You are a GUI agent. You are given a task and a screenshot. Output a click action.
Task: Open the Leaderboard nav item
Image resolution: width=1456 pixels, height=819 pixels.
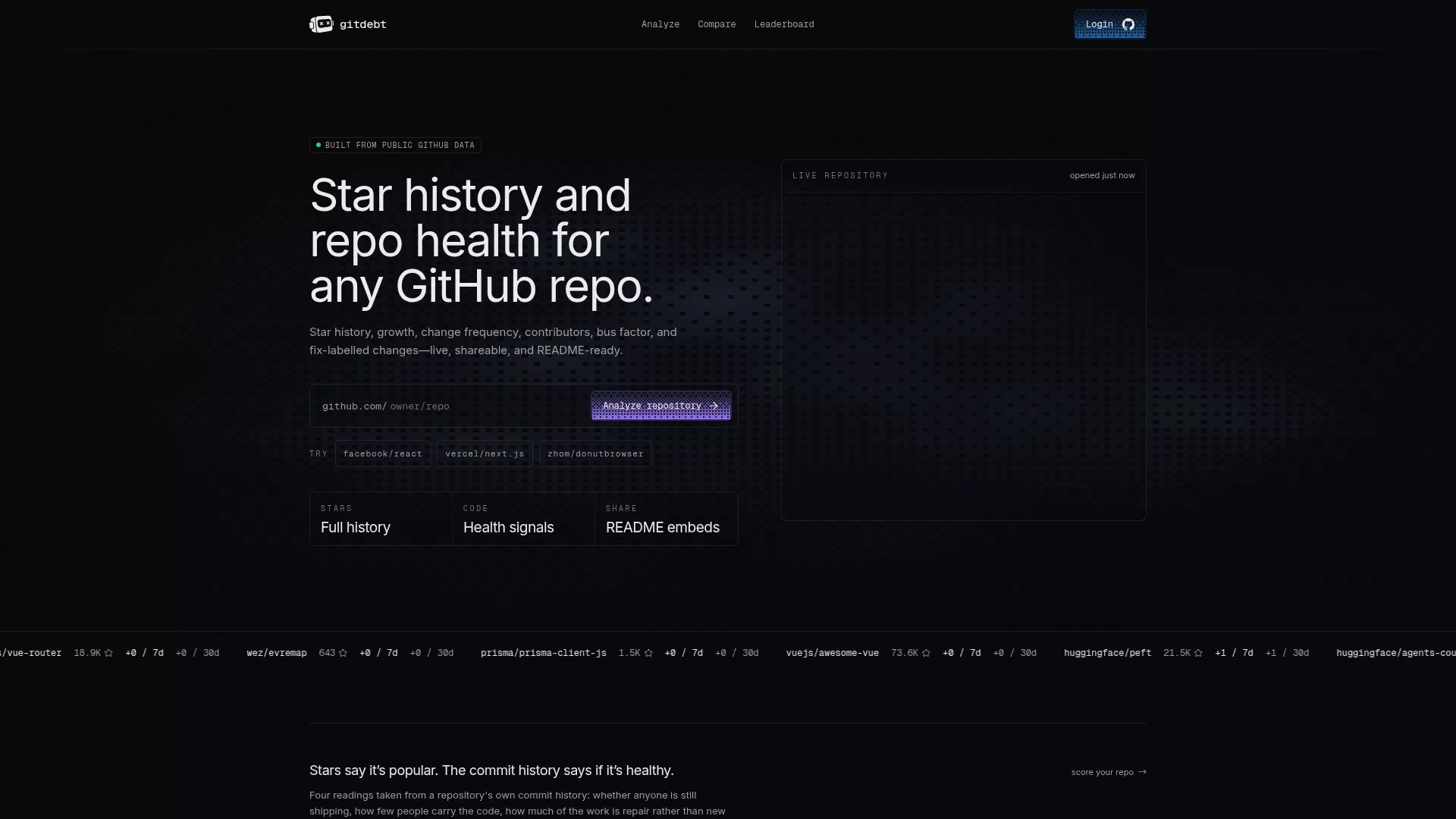[x=784, y=24]
